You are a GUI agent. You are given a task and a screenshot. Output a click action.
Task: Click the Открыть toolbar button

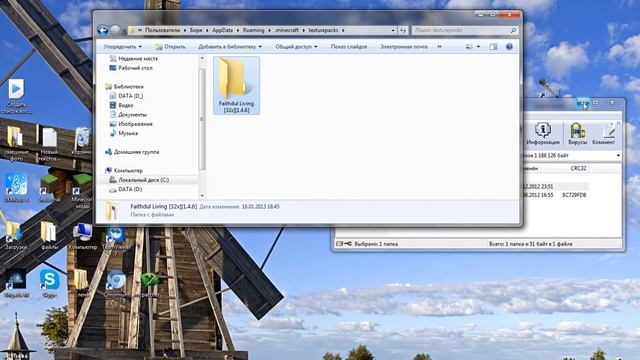pos(171,47)
